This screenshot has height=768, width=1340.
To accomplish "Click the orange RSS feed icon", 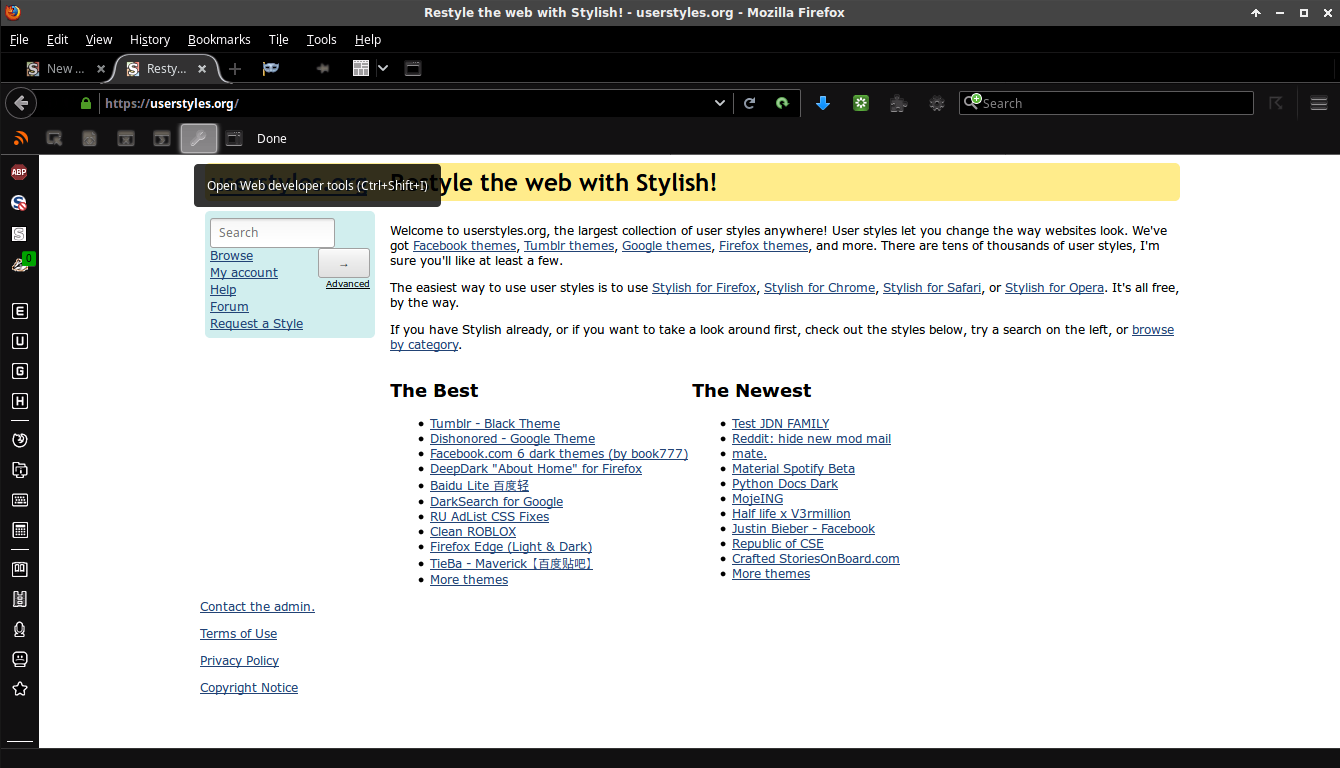I will [x=20, y=139].
